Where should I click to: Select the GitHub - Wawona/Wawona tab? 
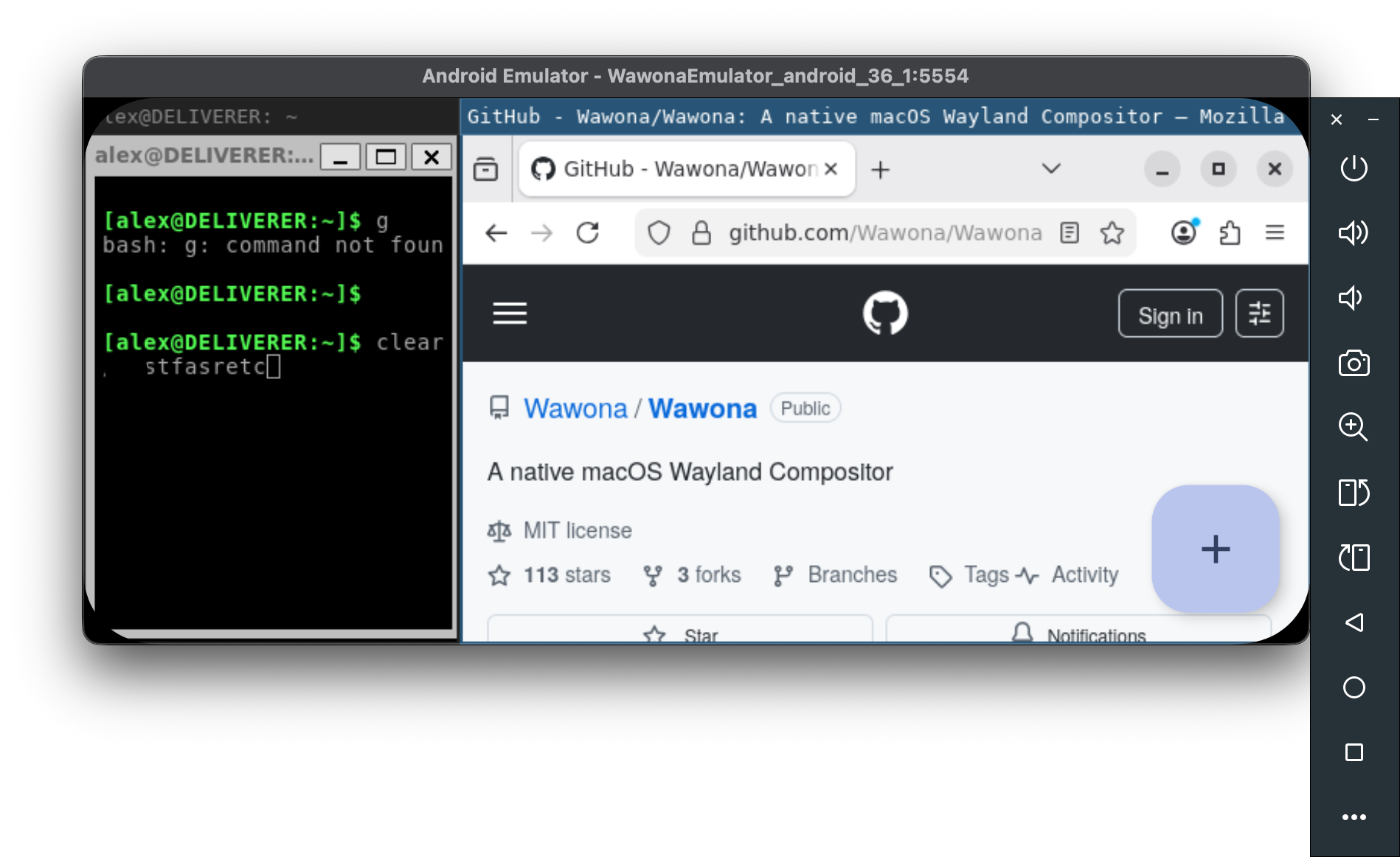pyautogui.click(x=686, y=170)
